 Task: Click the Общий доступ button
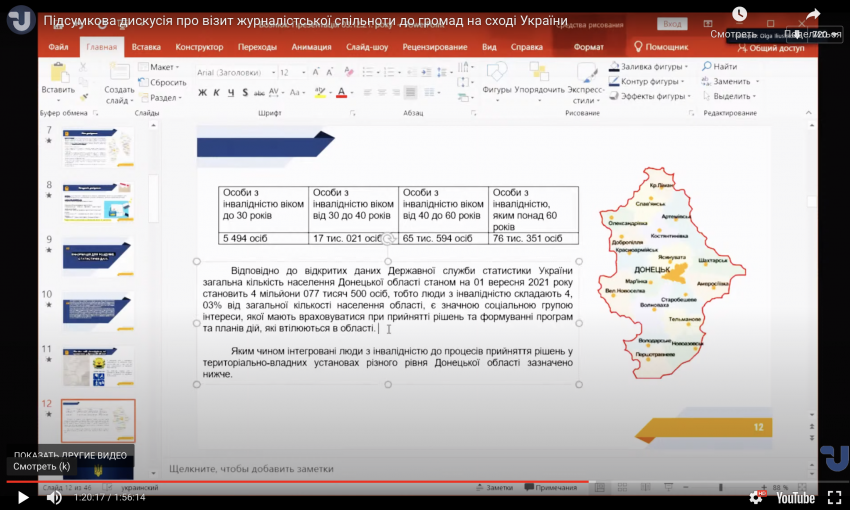pos(771,48)
